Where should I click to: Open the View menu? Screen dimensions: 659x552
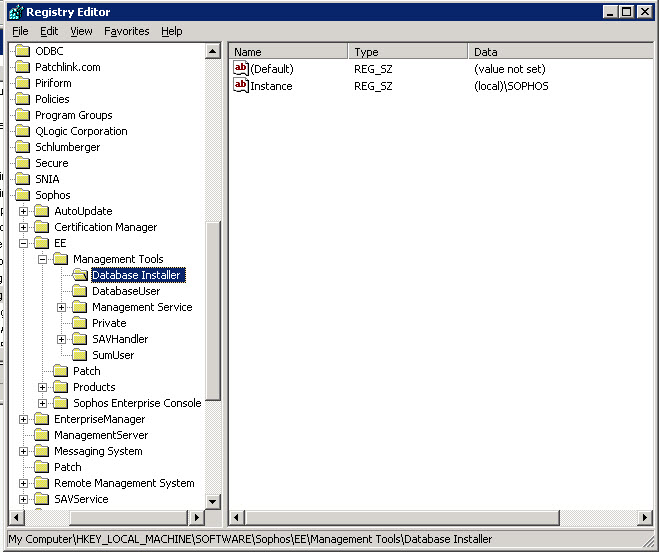click(81, 31)
